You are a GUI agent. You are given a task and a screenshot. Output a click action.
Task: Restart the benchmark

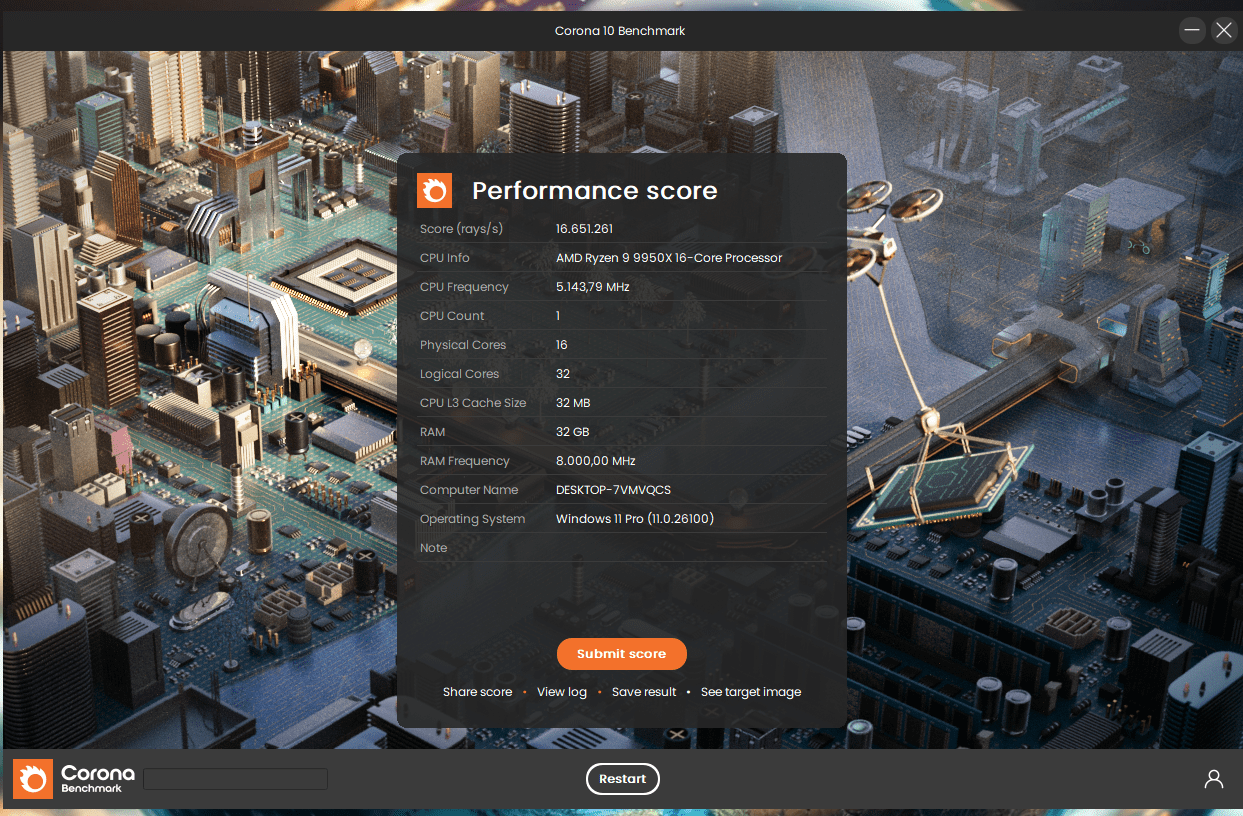(x=623, y=779)
